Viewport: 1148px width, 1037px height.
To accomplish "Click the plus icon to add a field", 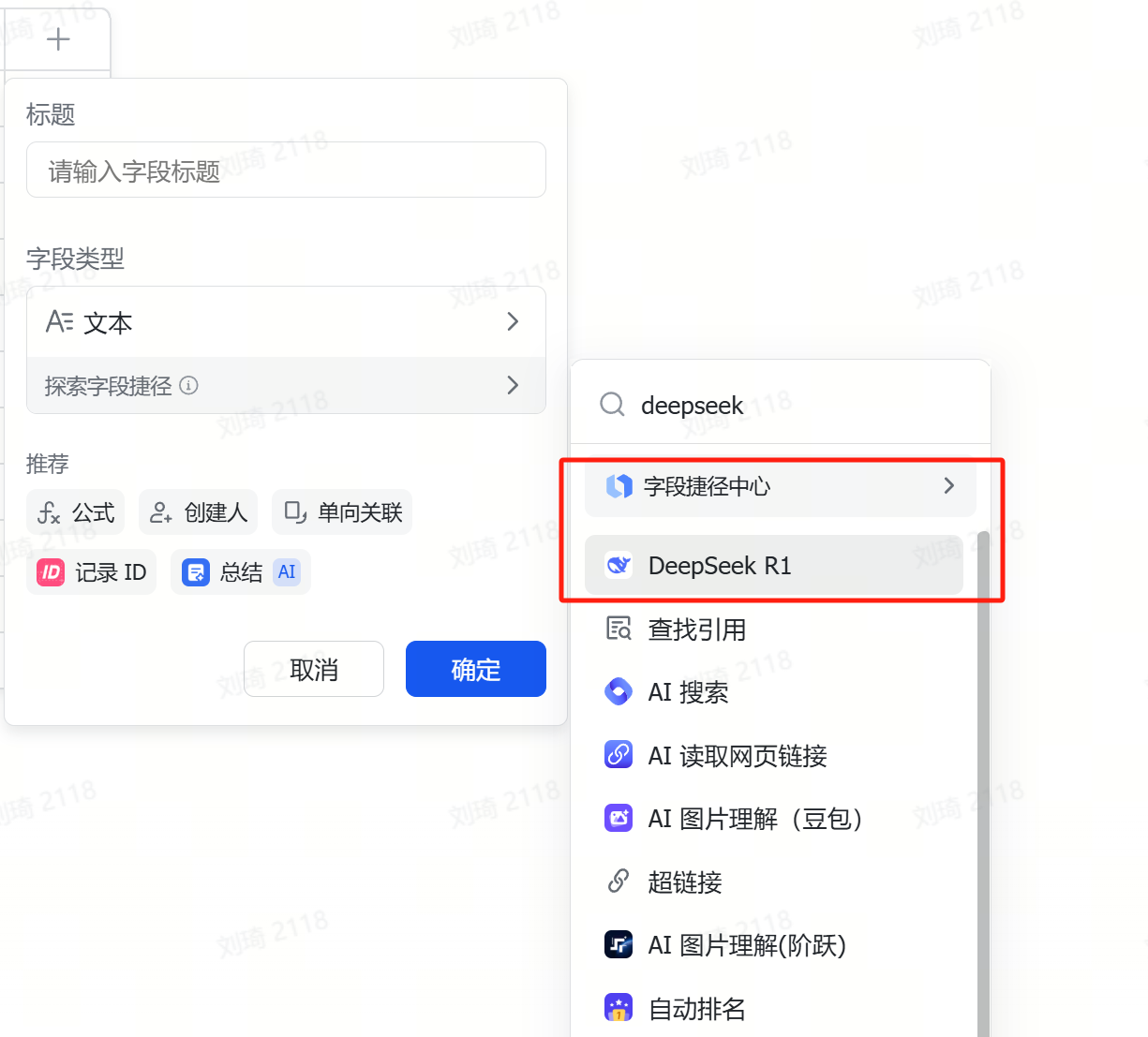I will [x=58, y=39].
